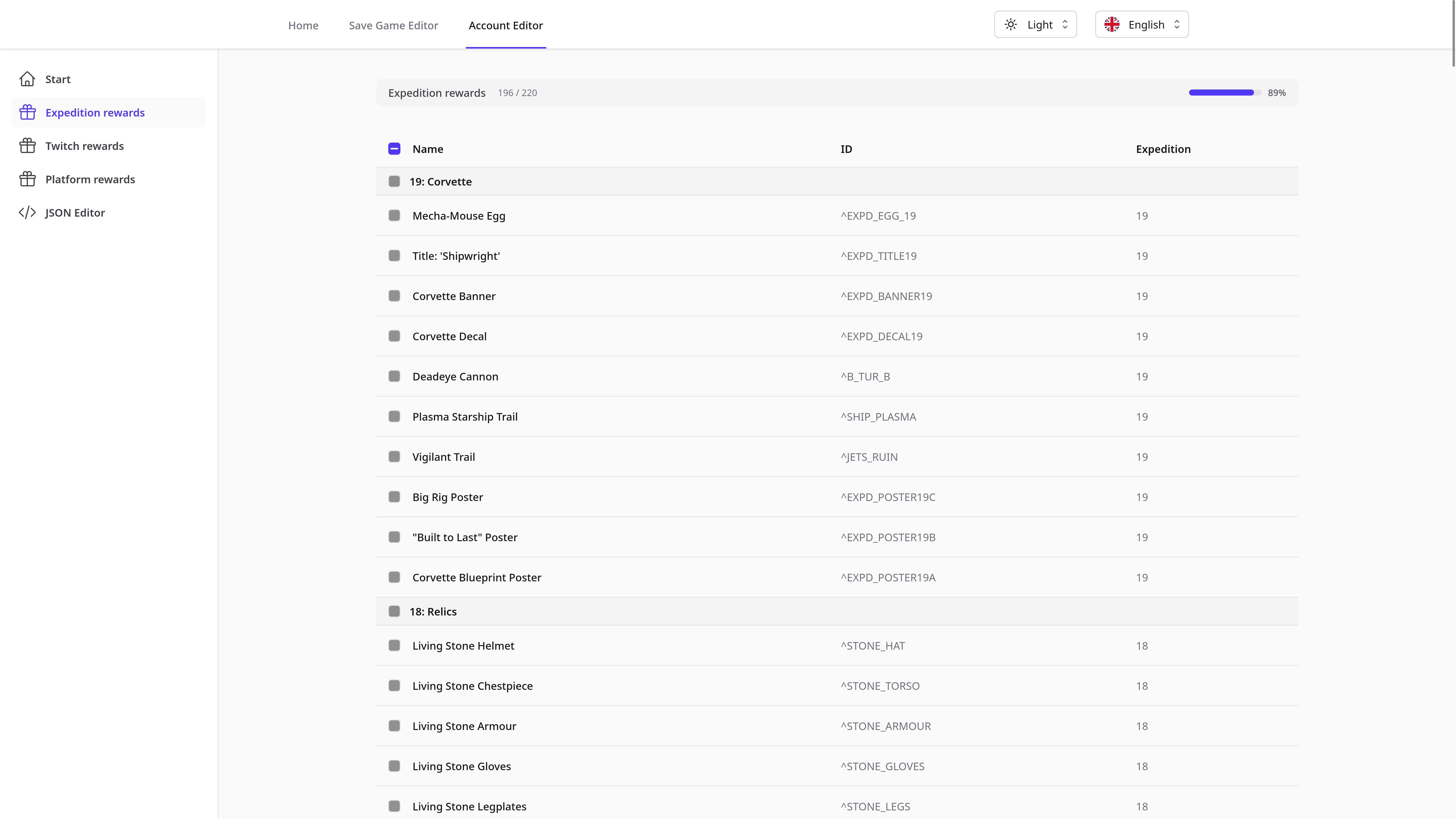Toggle the 19: Corvette group checkbox
This screenshot has height=819, width=1456.
point(394,181)
